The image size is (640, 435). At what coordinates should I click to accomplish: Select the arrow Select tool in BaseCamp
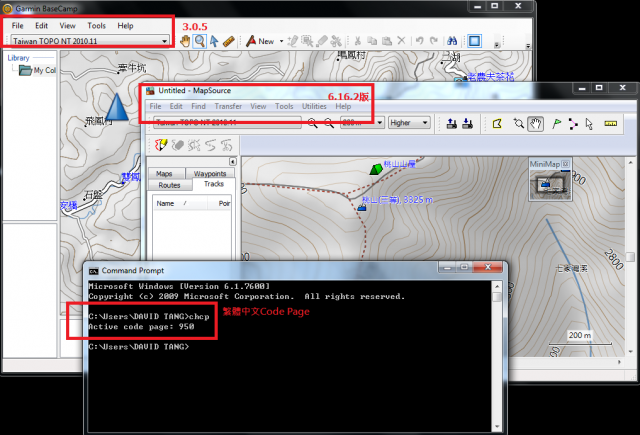pos(214,41)
